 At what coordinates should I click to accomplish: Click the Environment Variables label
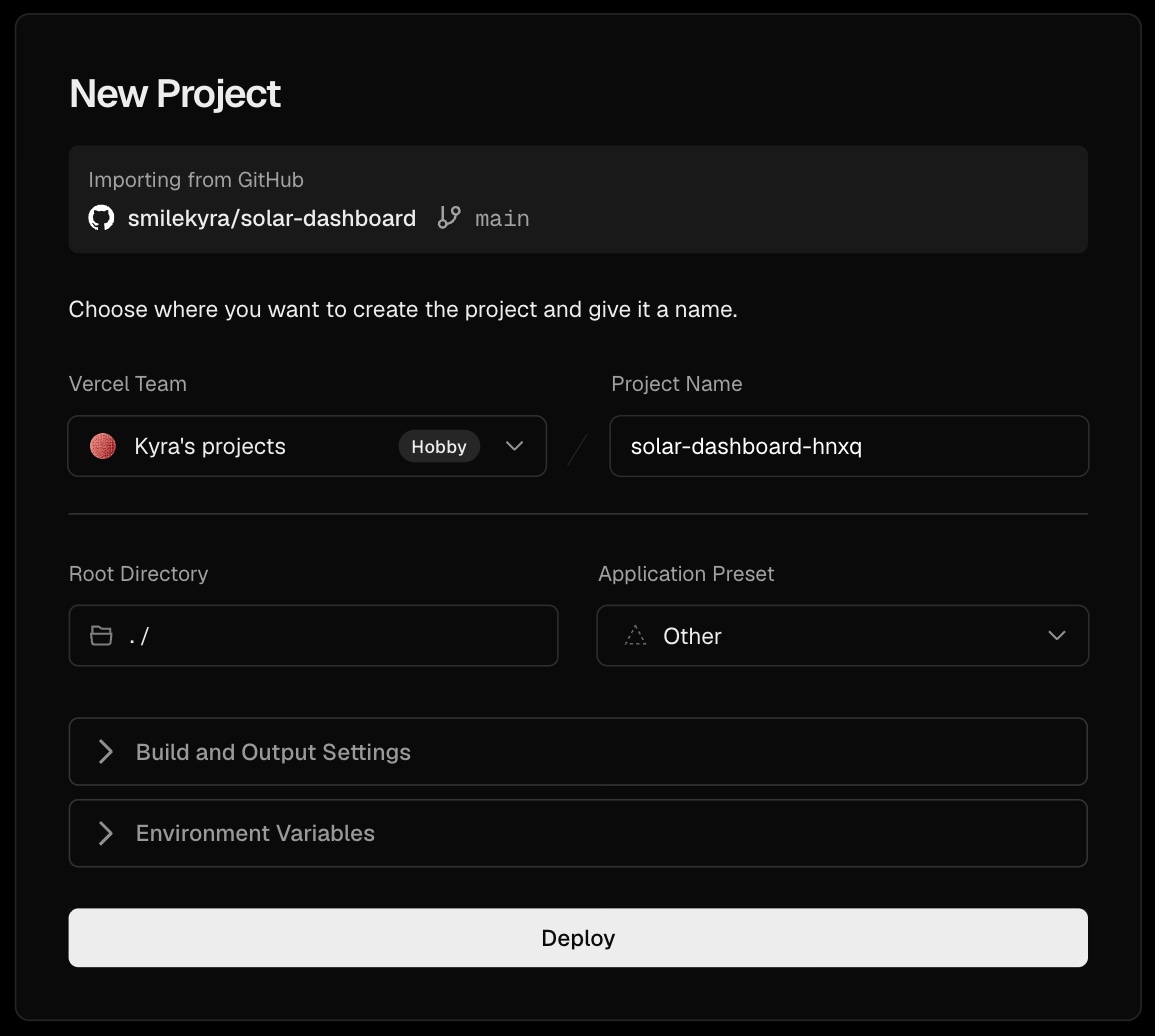[x=255, y=833]
